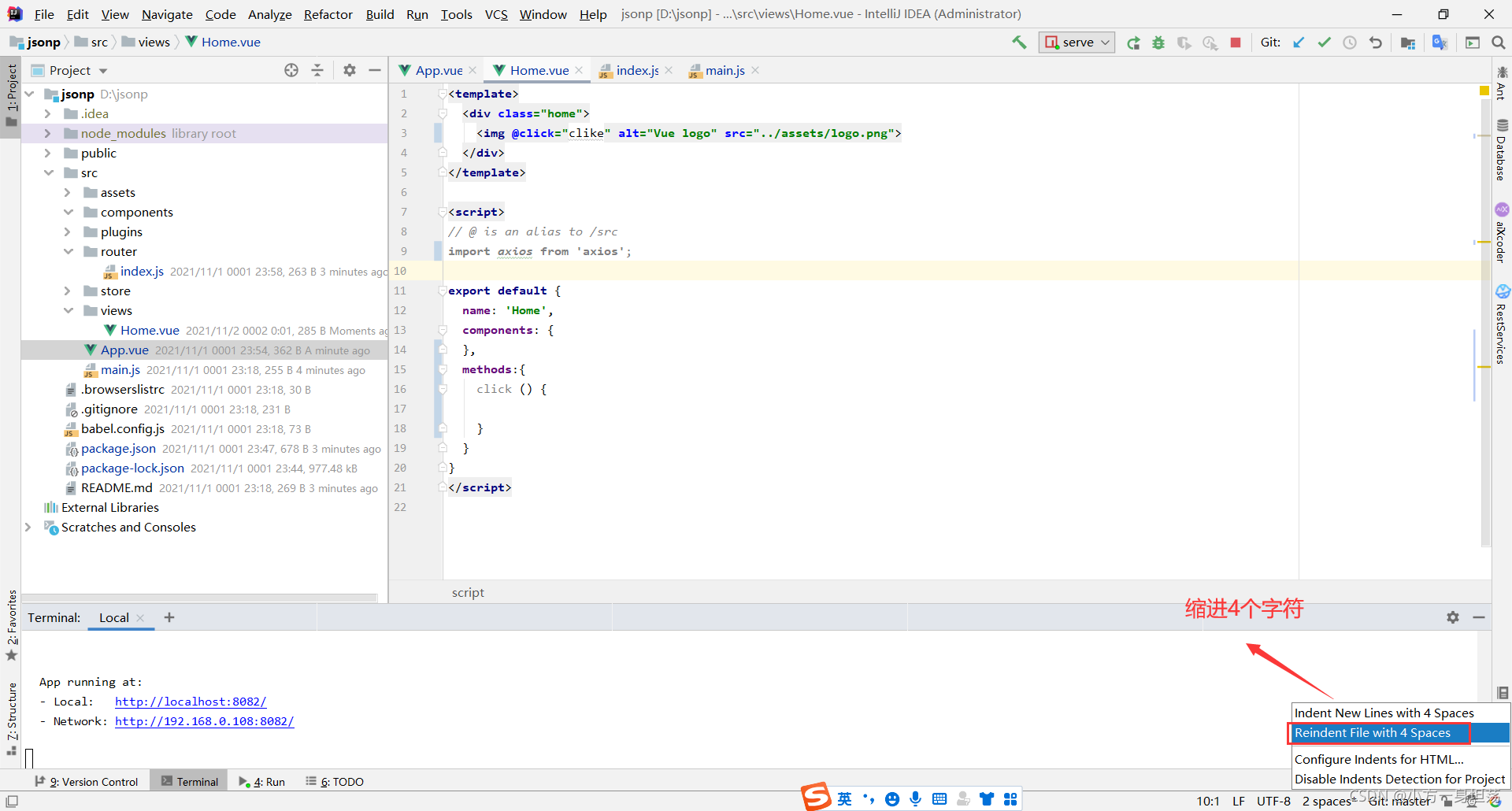The image size is (1512, 811).
Task: Open the Database side tool window
Action: (1502, 150)
